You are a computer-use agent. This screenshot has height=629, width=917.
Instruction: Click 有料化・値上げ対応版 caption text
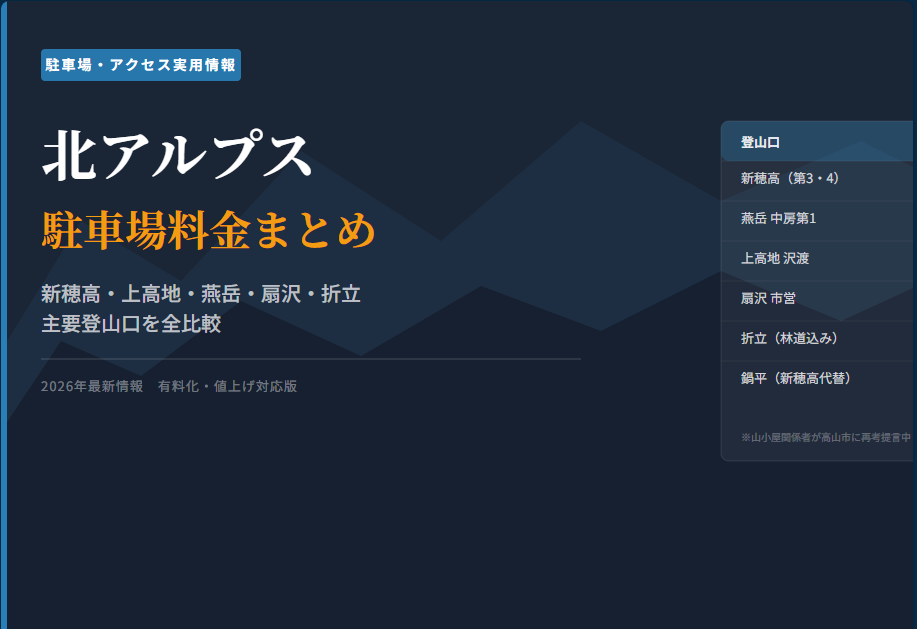point(227,386)
